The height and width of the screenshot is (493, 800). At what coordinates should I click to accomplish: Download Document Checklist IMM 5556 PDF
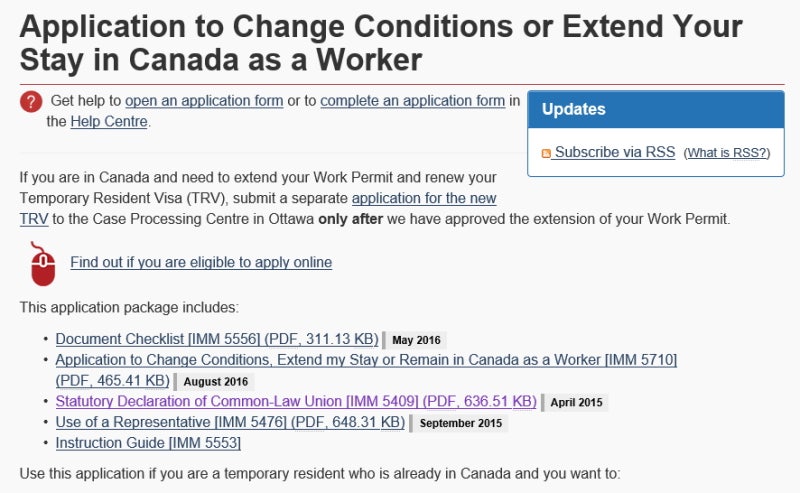[x=217, y=339]
